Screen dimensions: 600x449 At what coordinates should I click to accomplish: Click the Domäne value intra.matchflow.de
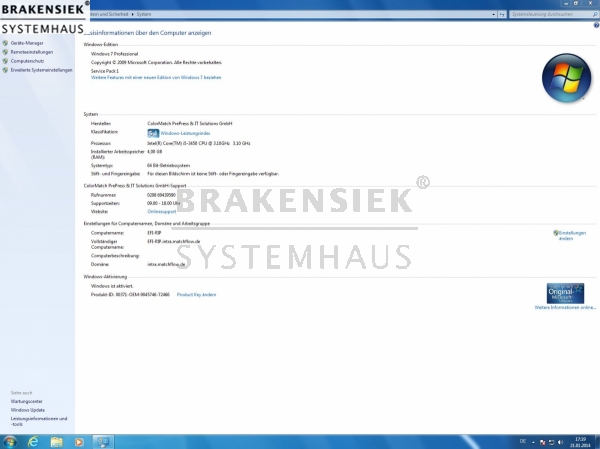point(166,264)
